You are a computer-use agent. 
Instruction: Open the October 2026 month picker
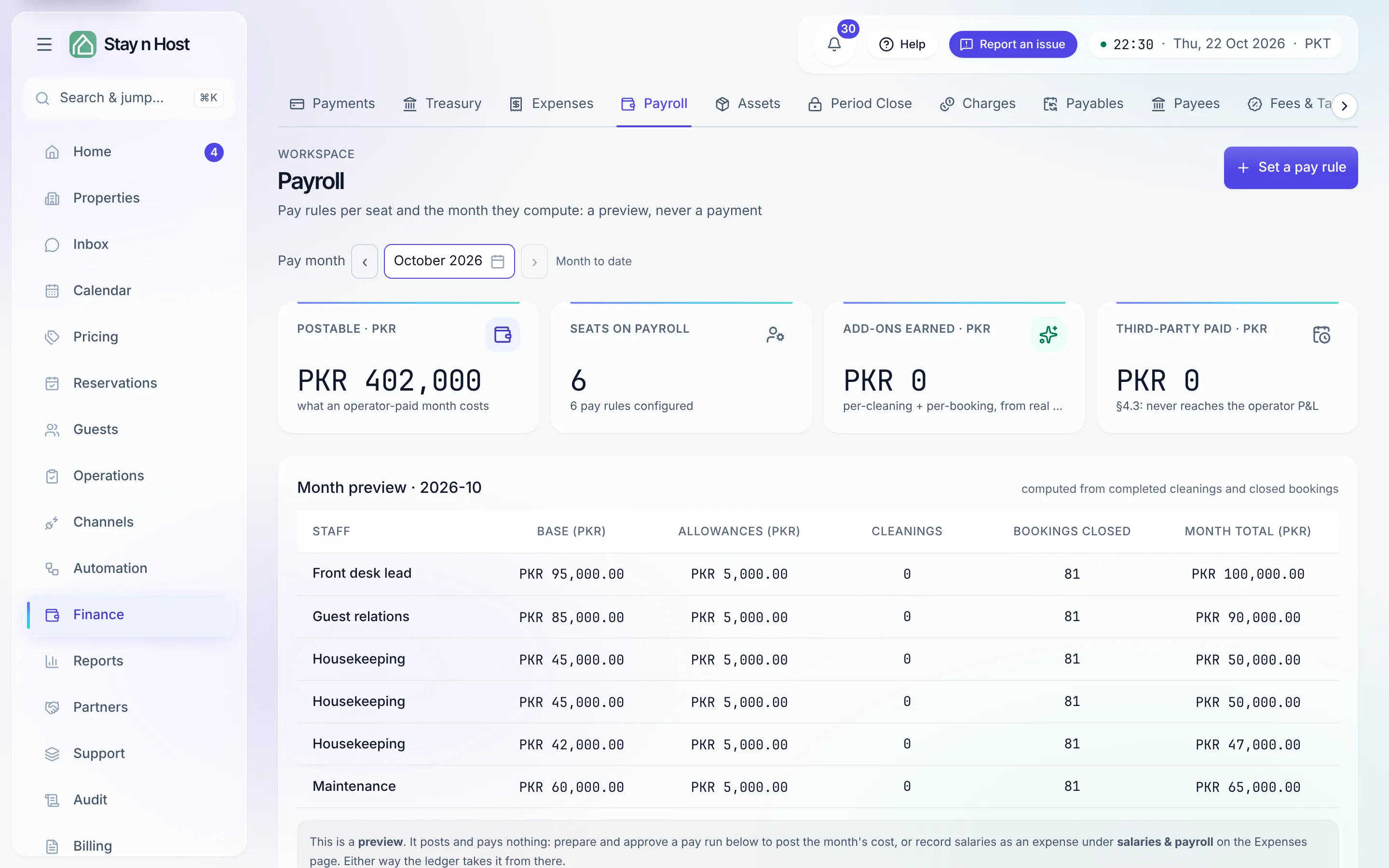point(449,261)
